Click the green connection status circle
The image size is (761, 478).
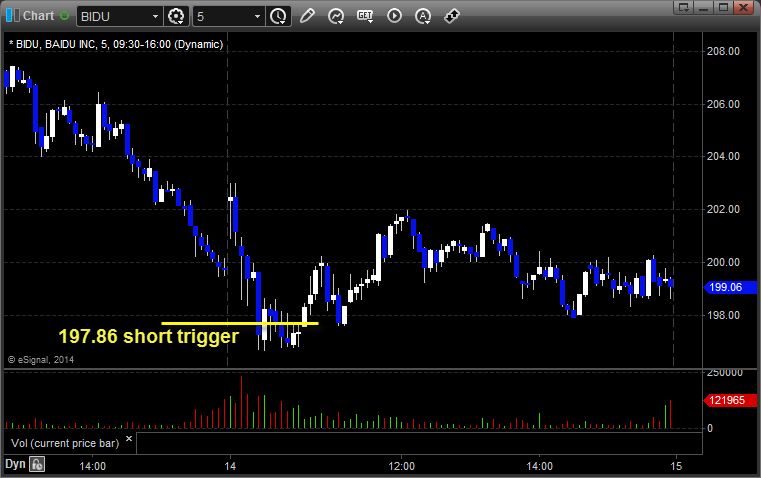[x=64, y=16]
